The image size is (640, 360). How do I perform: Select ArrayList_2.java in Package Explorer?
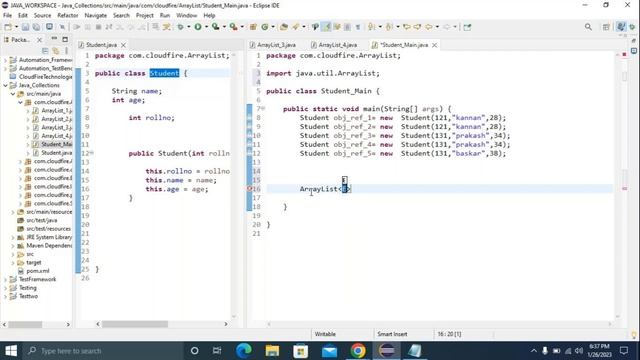(x=52, y=119)
